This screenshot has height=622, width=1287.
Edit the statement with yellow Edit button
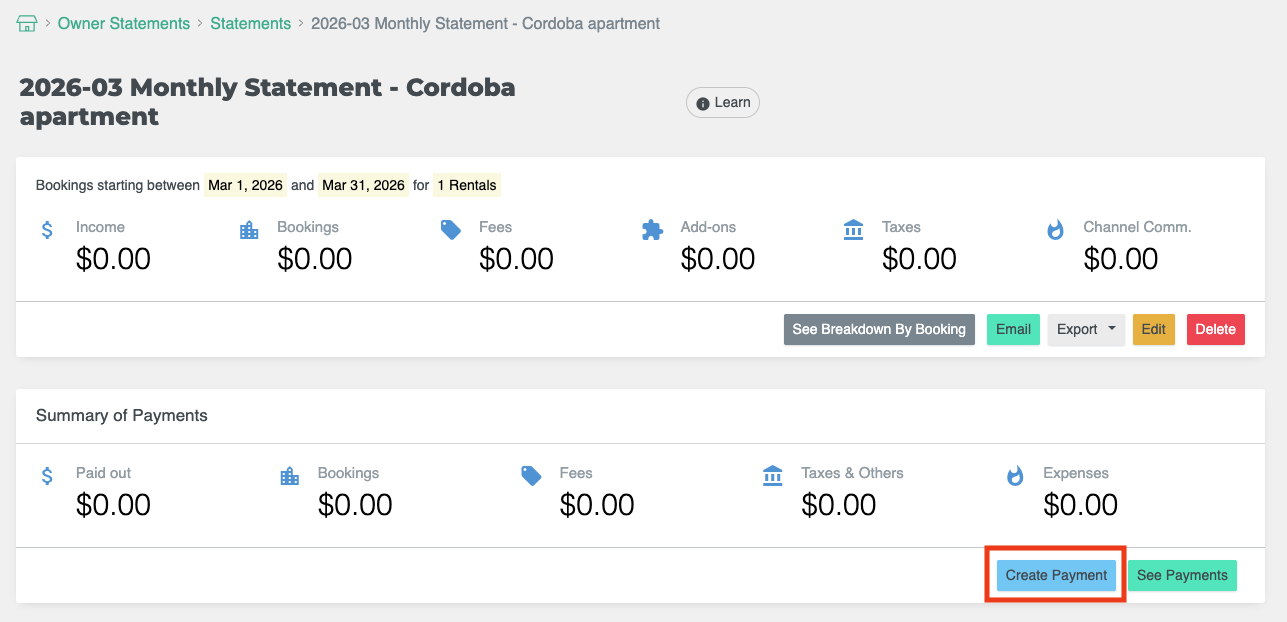(1153, 329)
